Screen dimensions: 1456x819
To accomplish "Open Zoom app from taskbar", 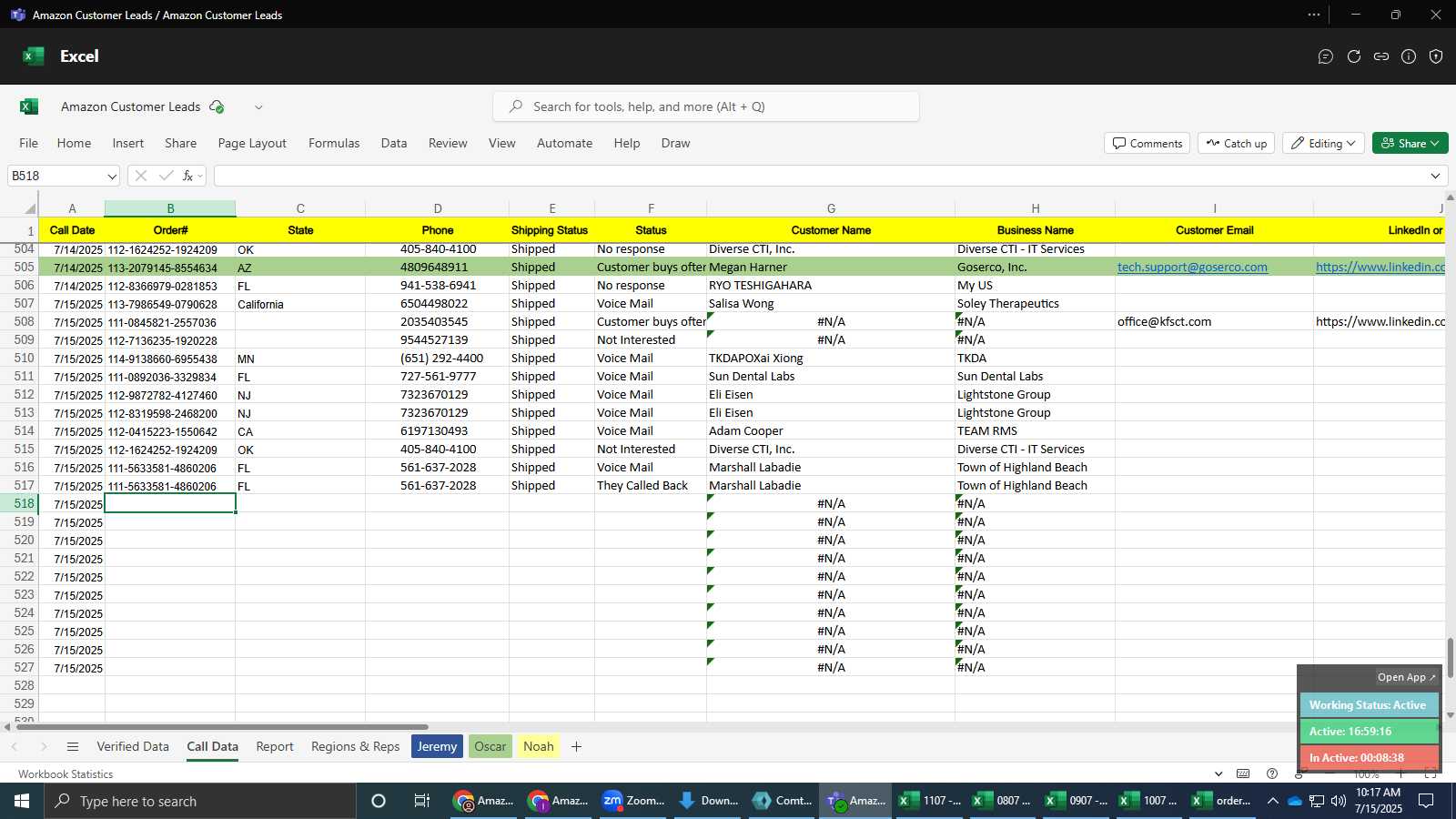I will 634,801.
